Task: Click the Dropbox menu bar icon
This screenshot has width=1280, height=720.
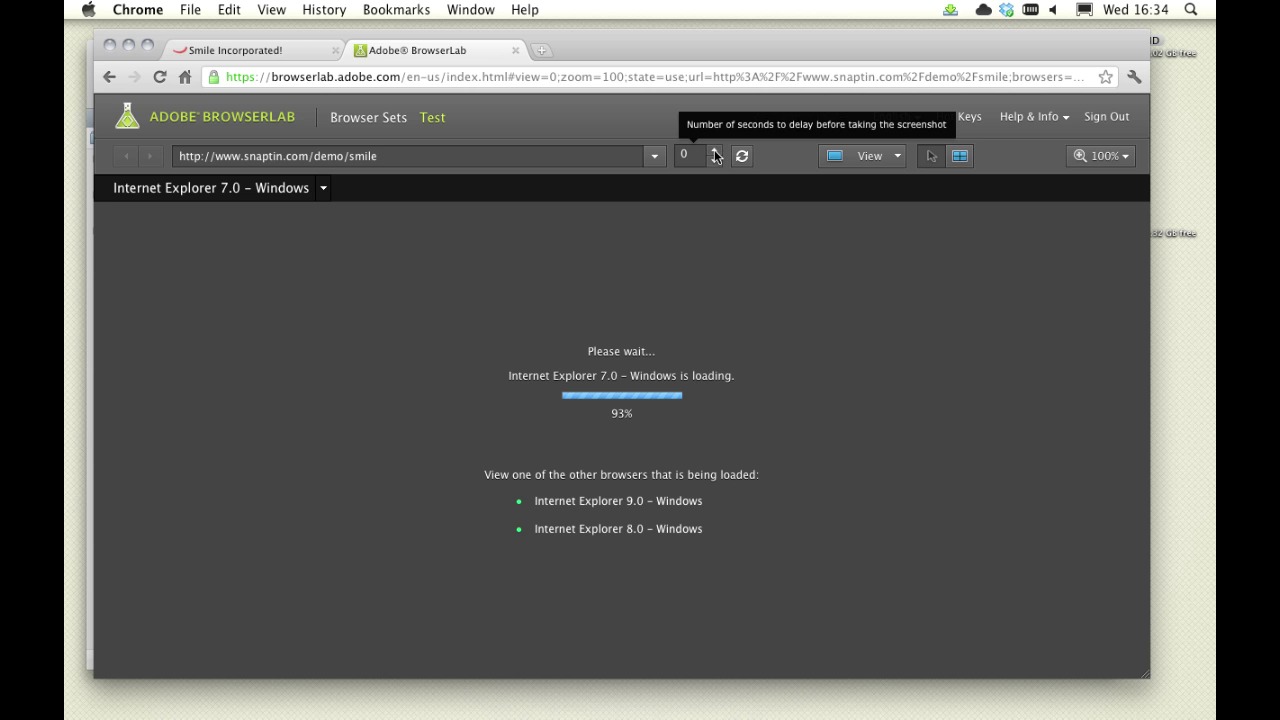Action: tap(1006, 9)
